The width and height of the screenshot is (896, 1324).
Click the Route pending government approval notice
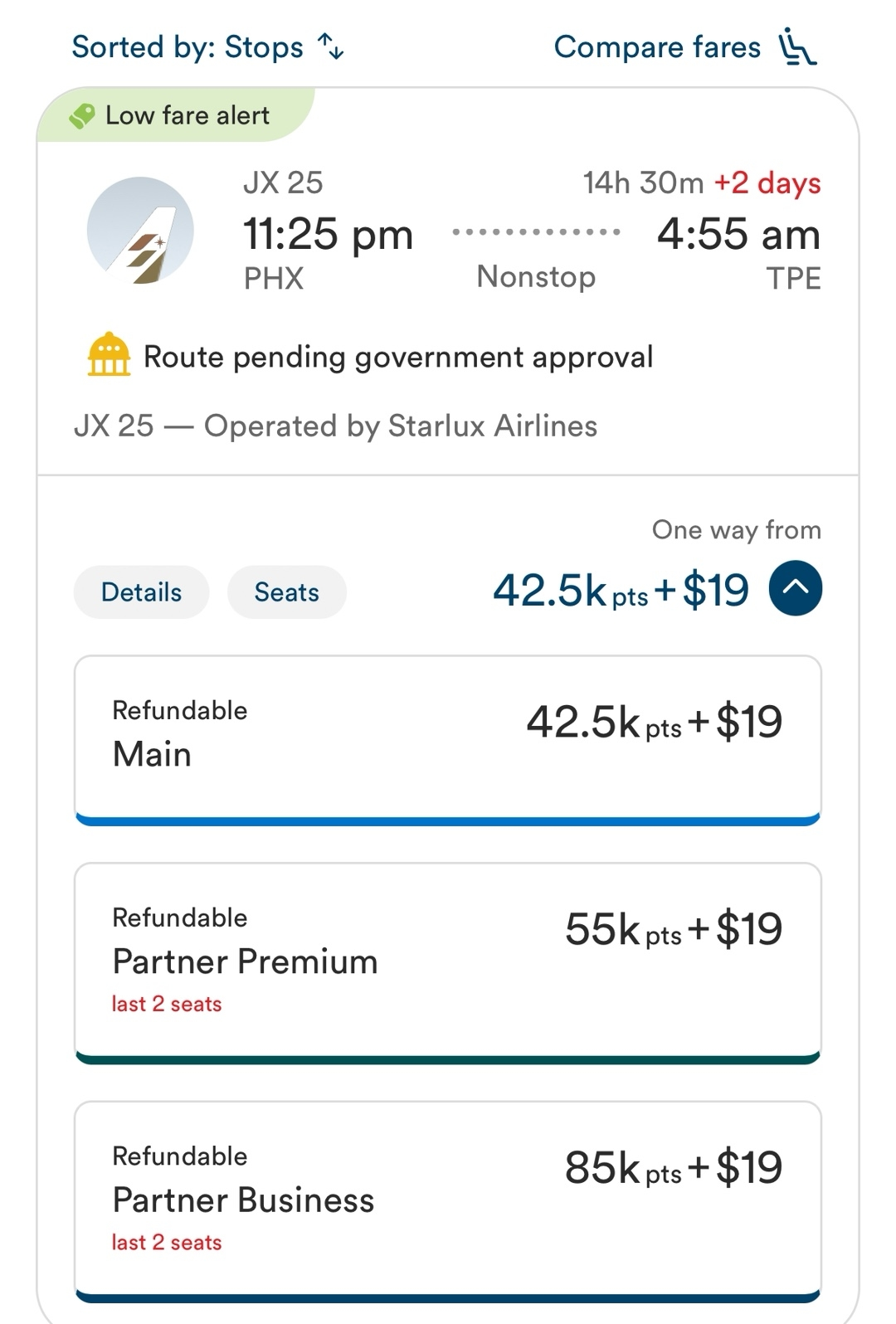(398, 358)
